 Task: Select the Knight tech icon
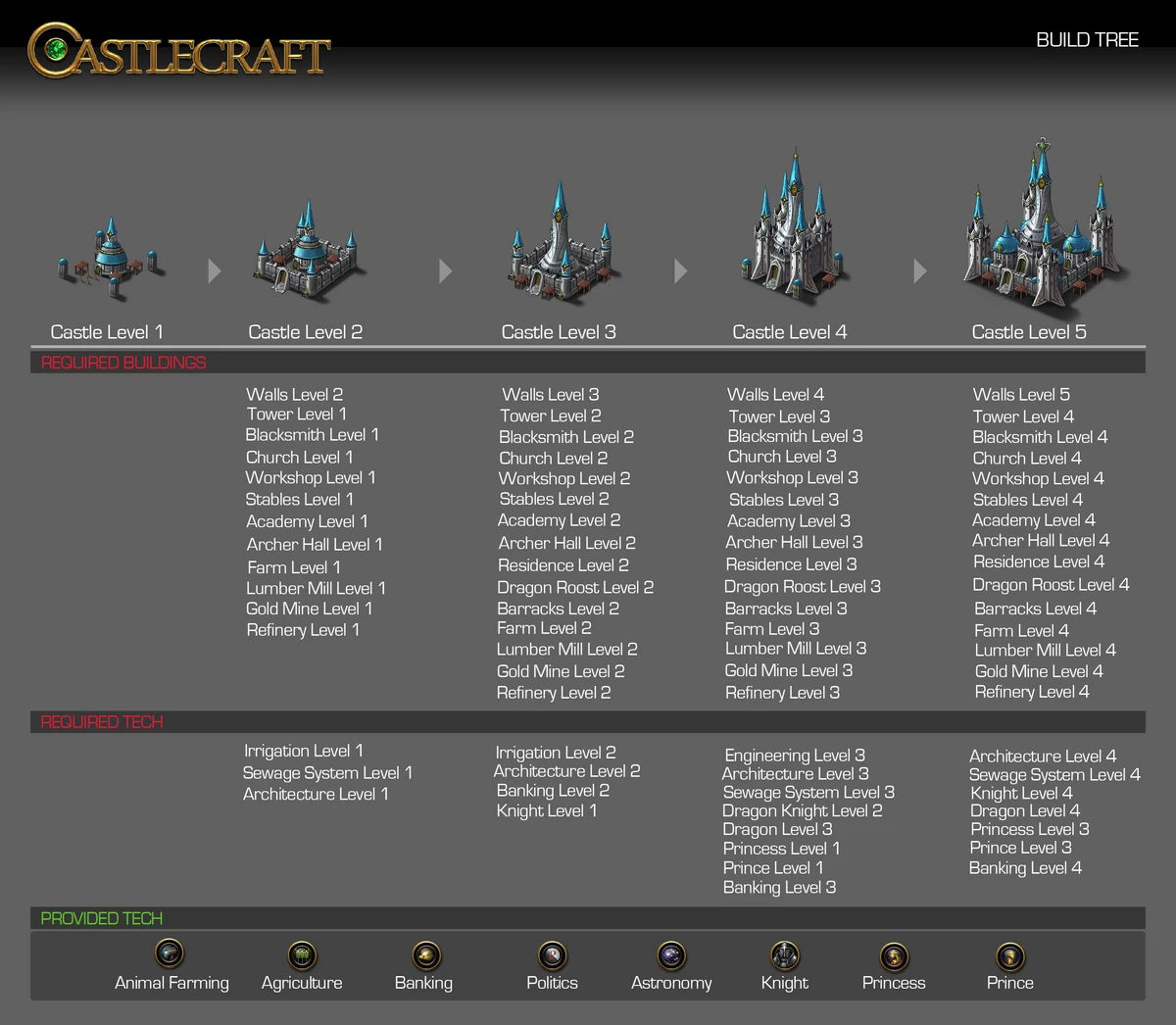coord(784,955)
